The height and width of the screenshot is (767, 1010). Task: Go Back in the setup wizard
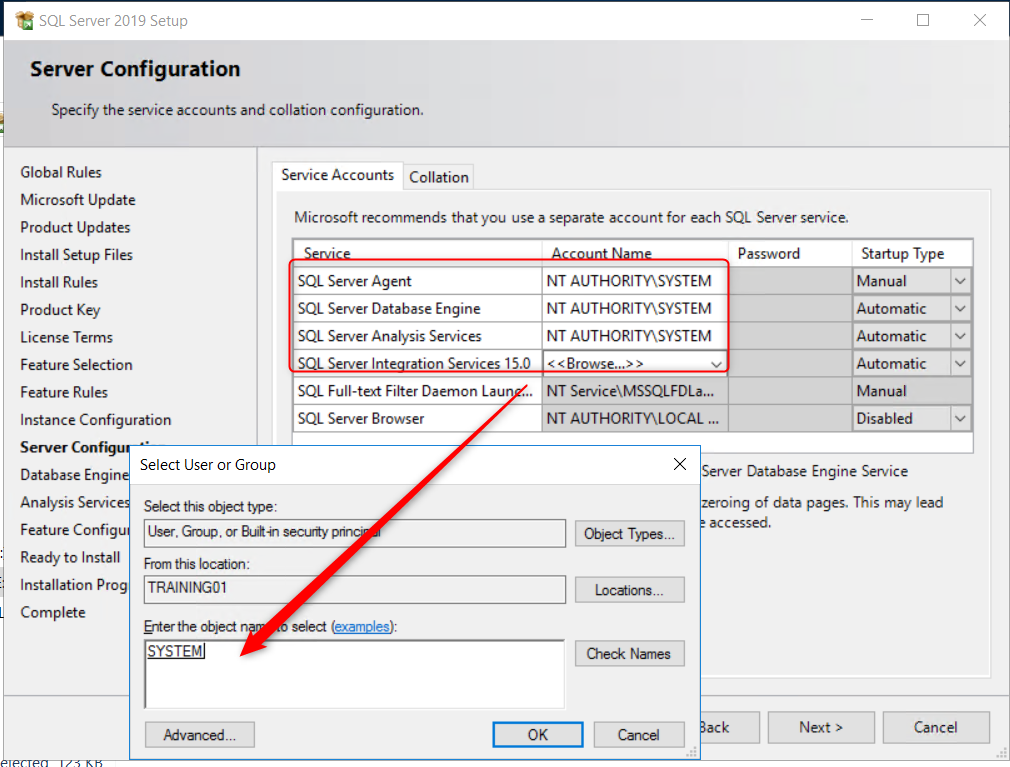(x=729, y=728)
